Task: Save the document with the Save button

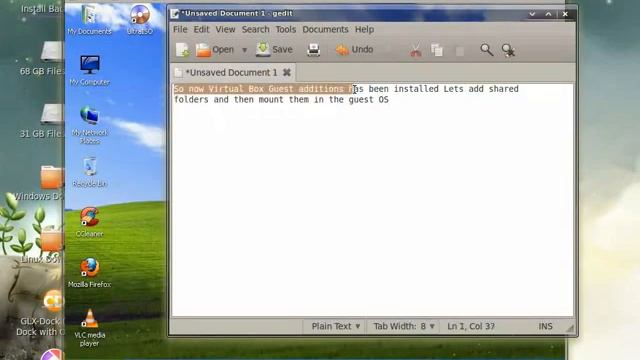Action: [x=274, y=50]
